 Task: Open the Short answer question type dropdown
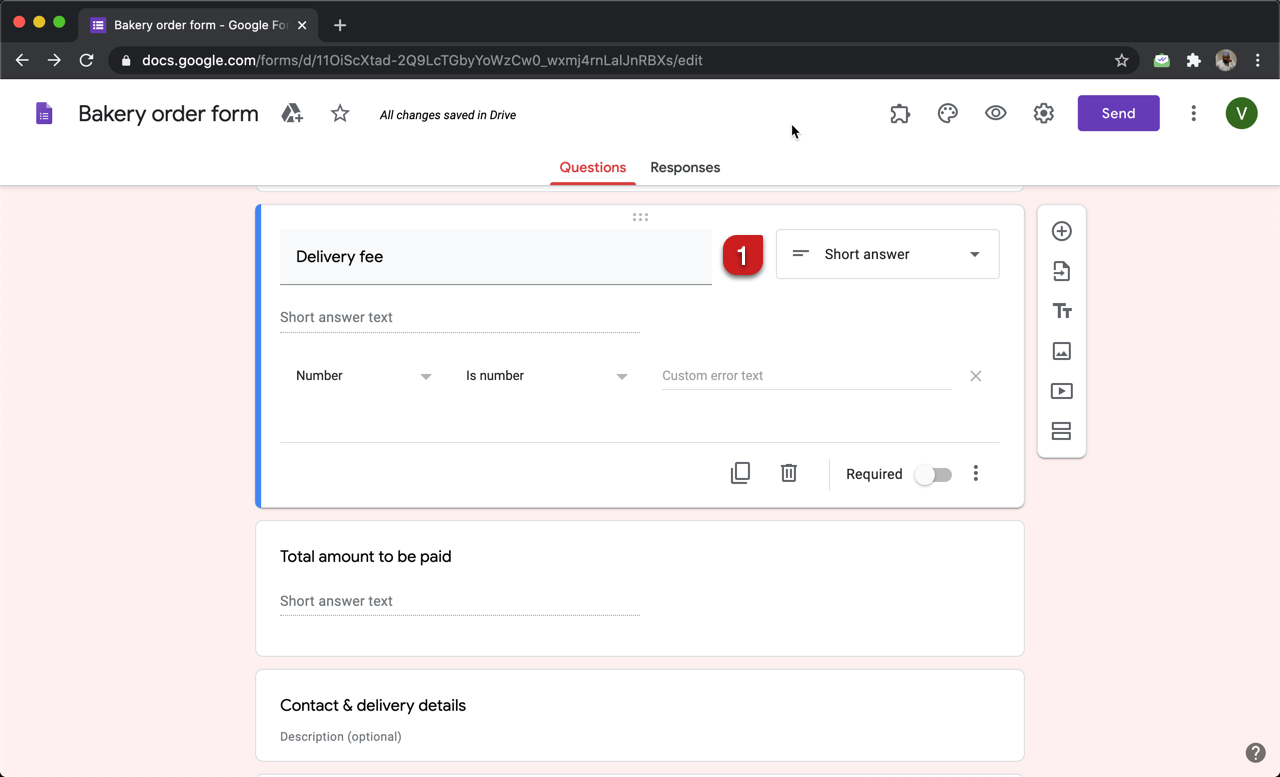pyautogui.click(x=886, y=254)
